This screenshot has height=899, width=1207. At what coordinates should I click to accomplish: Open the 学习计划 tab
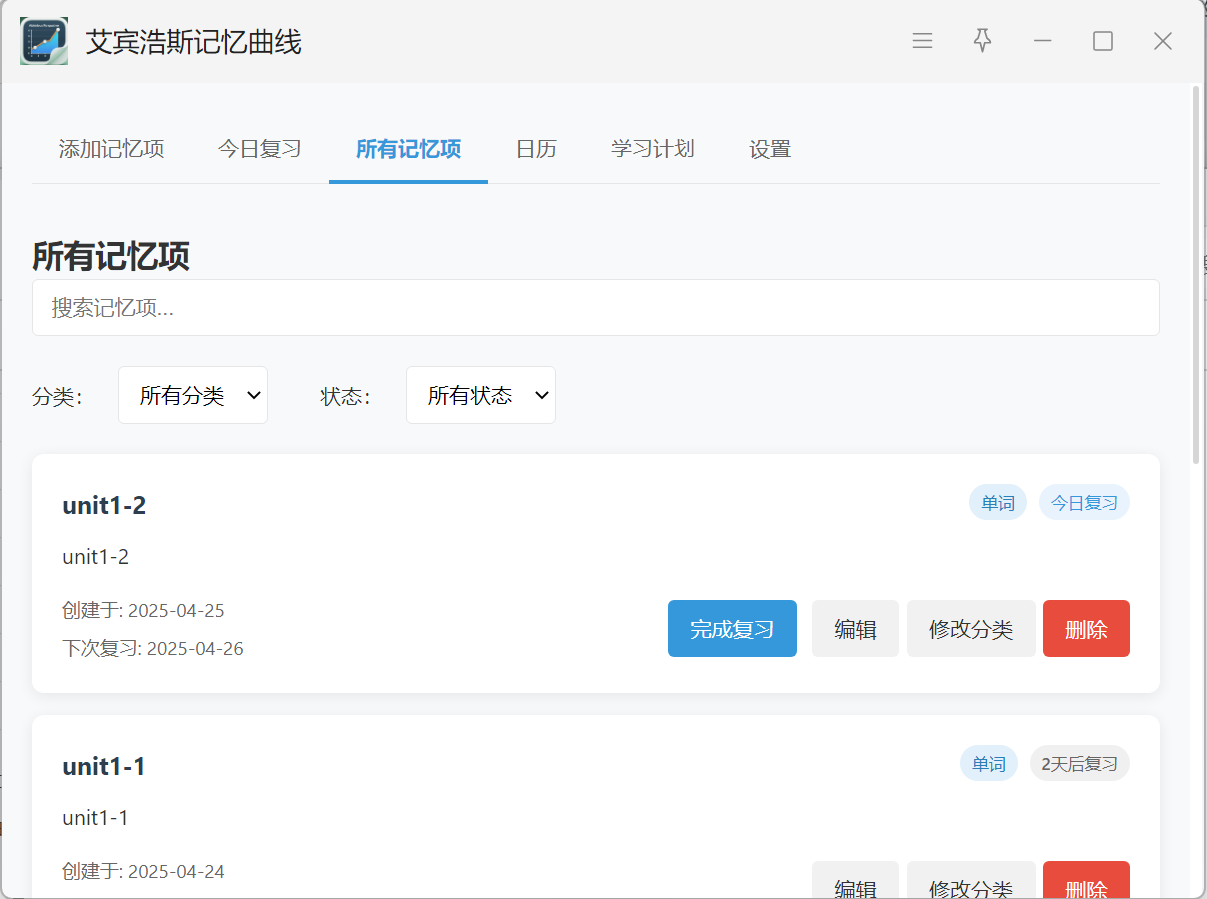click(653, 149)
